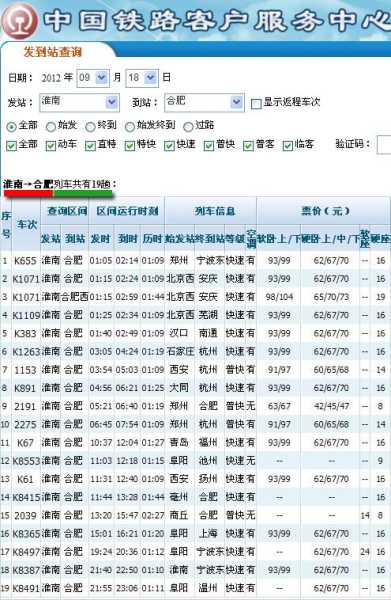
Task: Toggle the 快速 checkbox
Action: [x=169, y=145]
